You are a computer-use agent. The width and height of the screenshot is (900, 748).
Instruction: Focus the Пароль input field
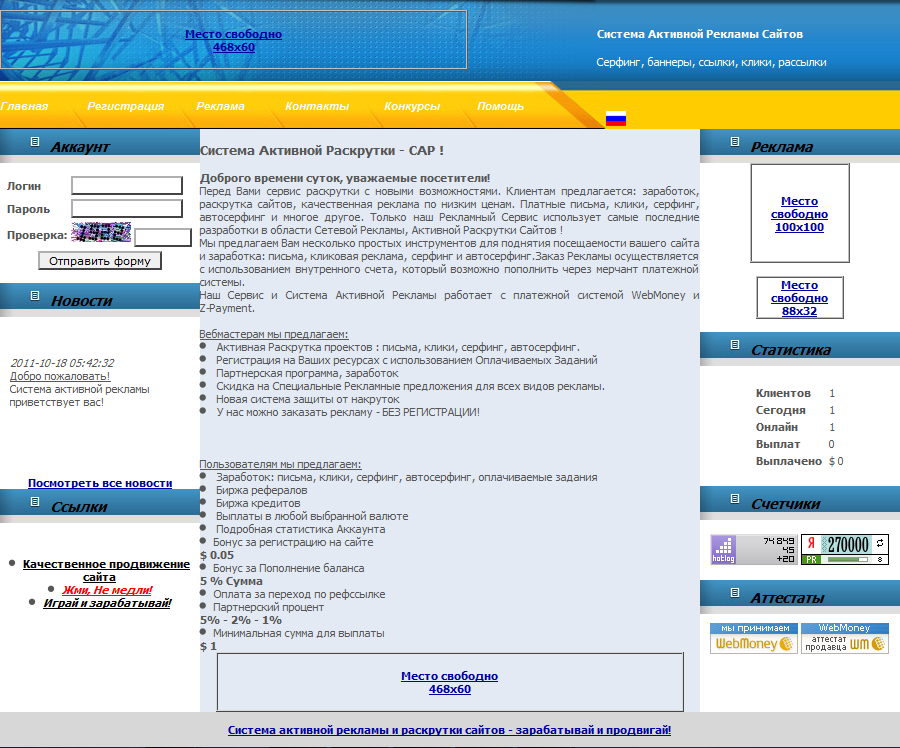coord(127,208)
